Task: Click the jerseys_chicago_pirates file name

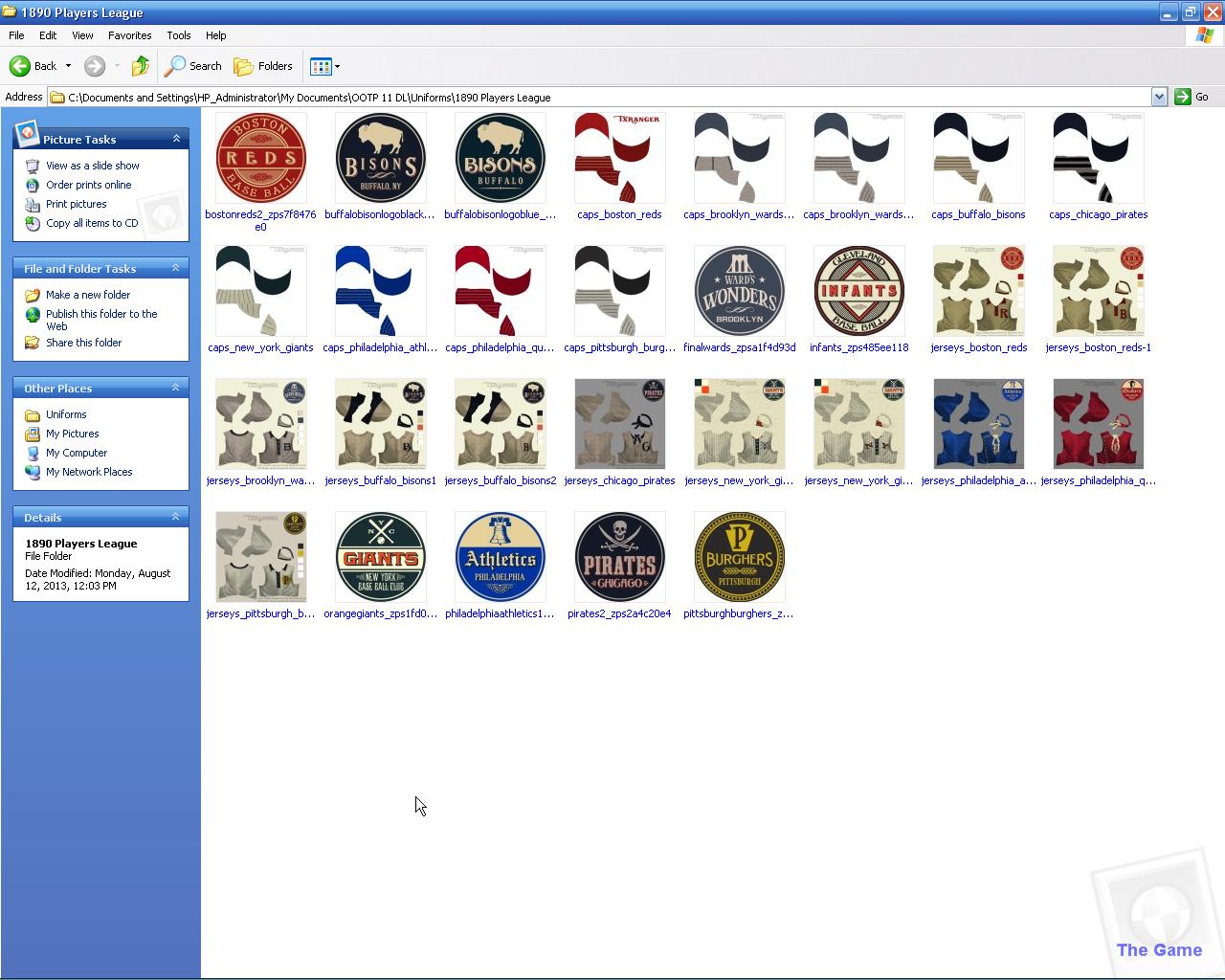Action: click(x=620, y=480)
